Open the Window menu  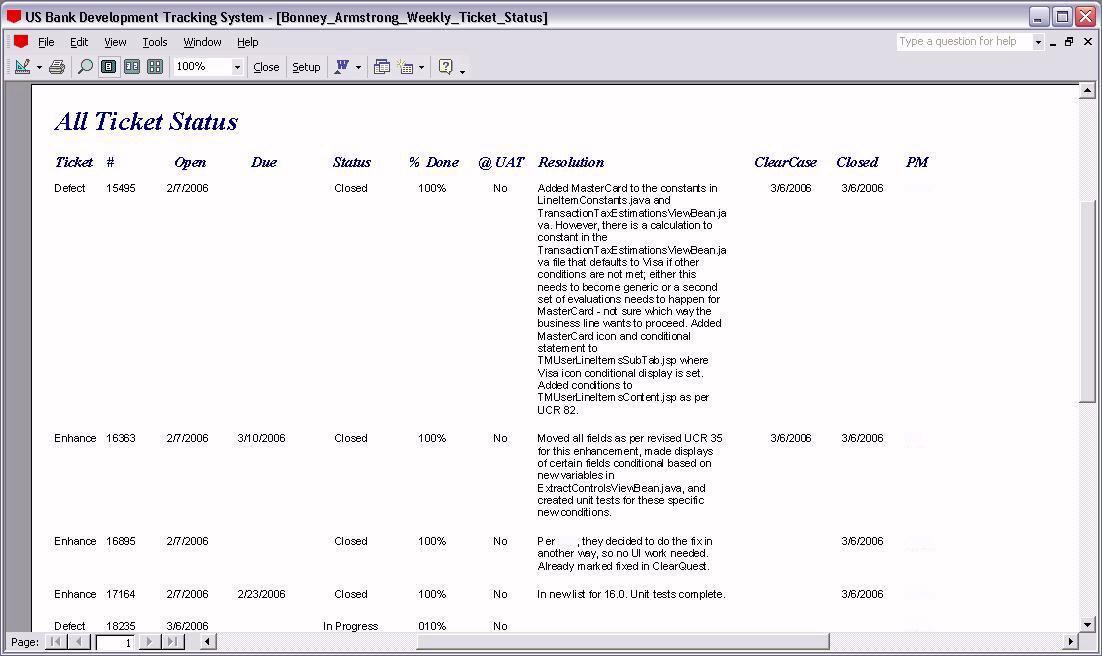coord(202,42)
